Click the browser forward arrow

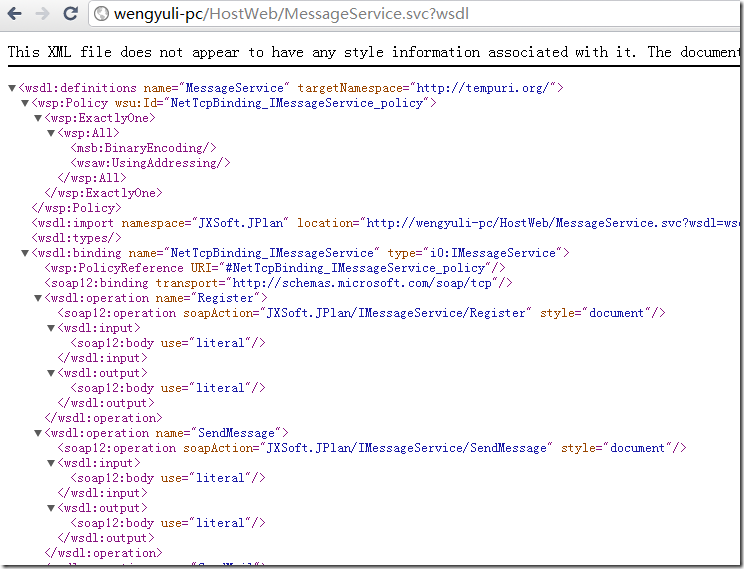(43, 14)
